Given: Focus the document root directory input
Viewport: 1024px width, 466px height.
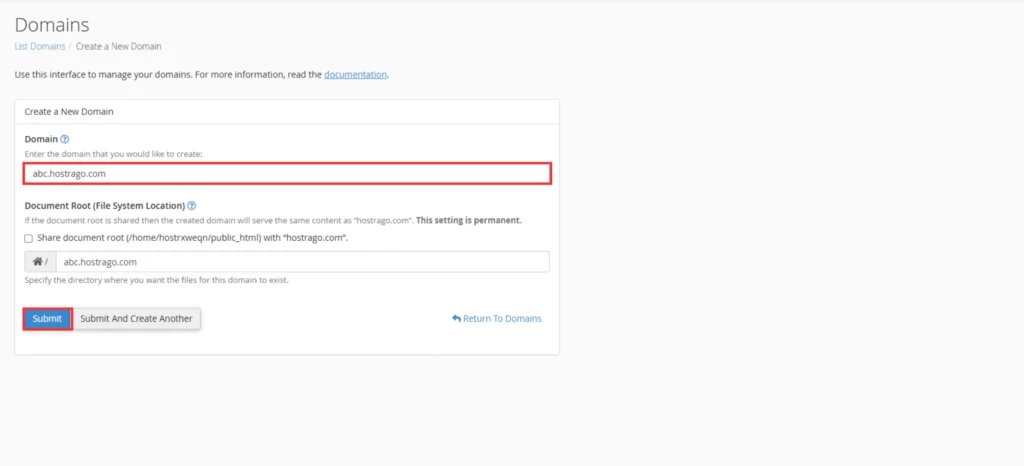Looking at the screenshot, I should point(302,262).
